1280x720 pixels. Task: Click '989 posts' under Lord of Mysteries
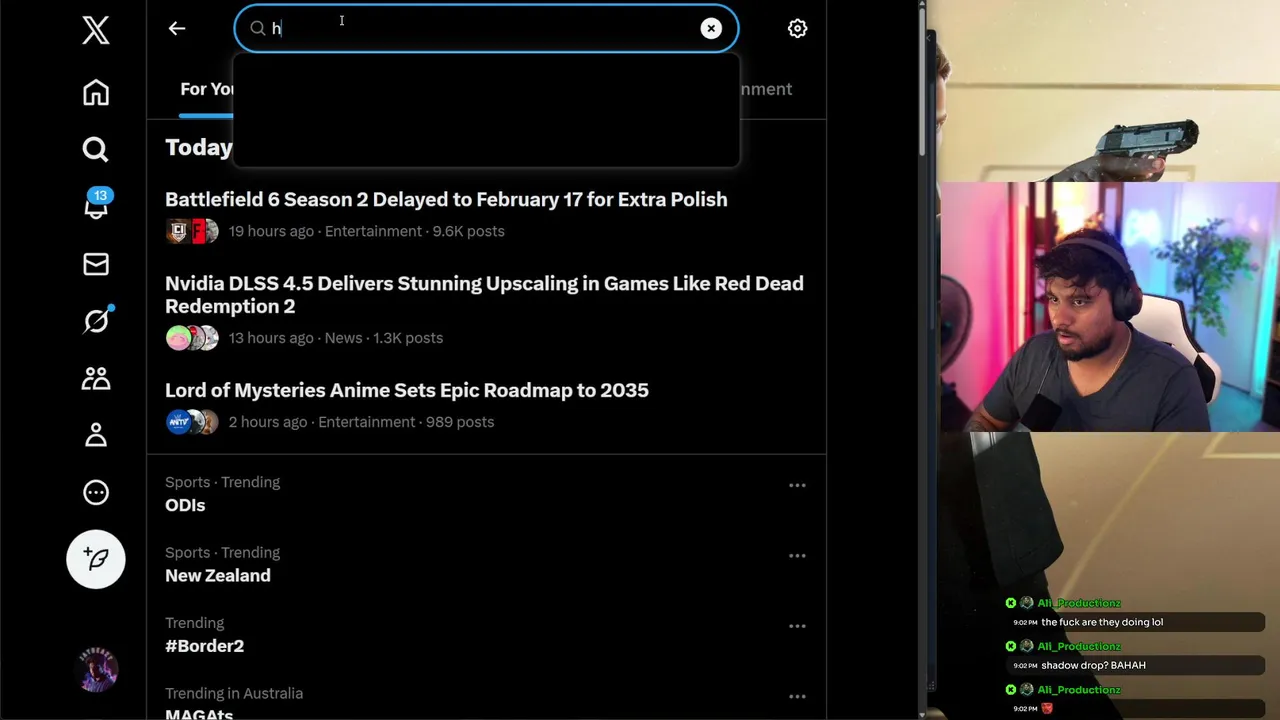(460, 422)
